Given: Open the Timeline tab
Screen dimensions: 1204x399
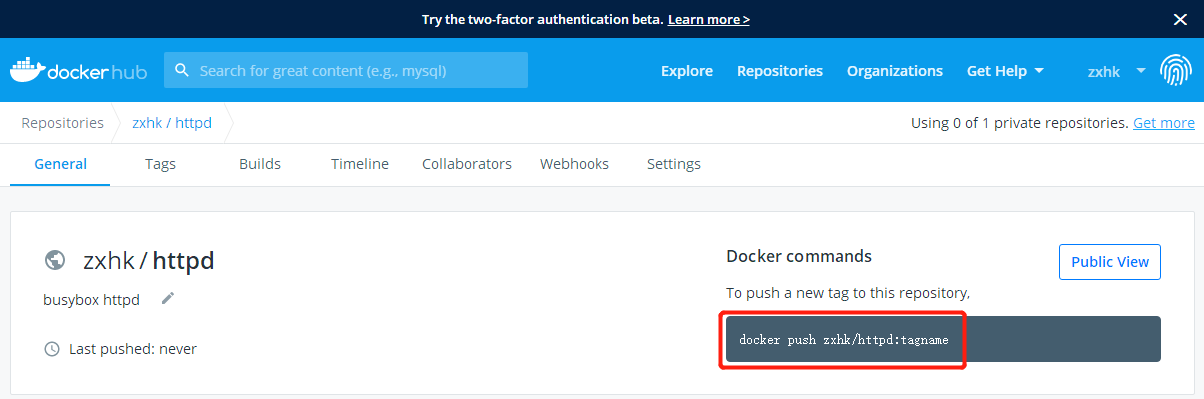Looking at the screenshot, I should pyautogui.click(x=360, y=164).
